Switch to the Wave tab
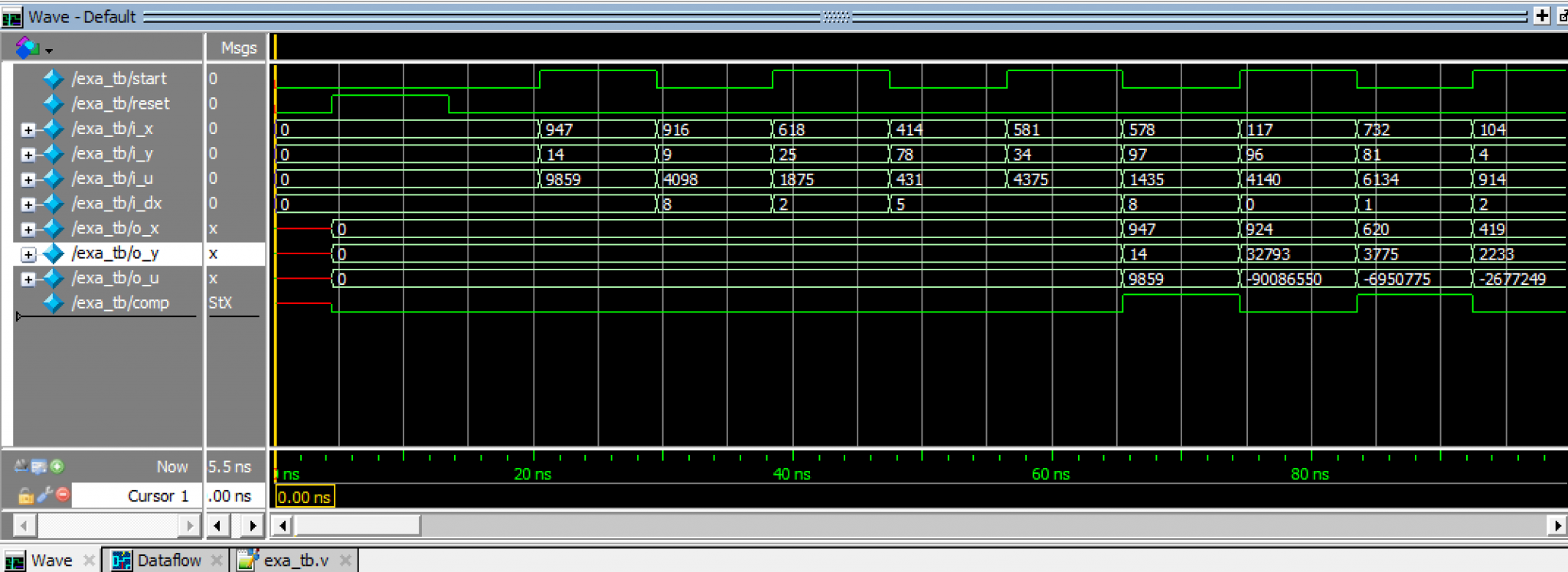This screenshot has width=1568, height=572. coord(51,561)
